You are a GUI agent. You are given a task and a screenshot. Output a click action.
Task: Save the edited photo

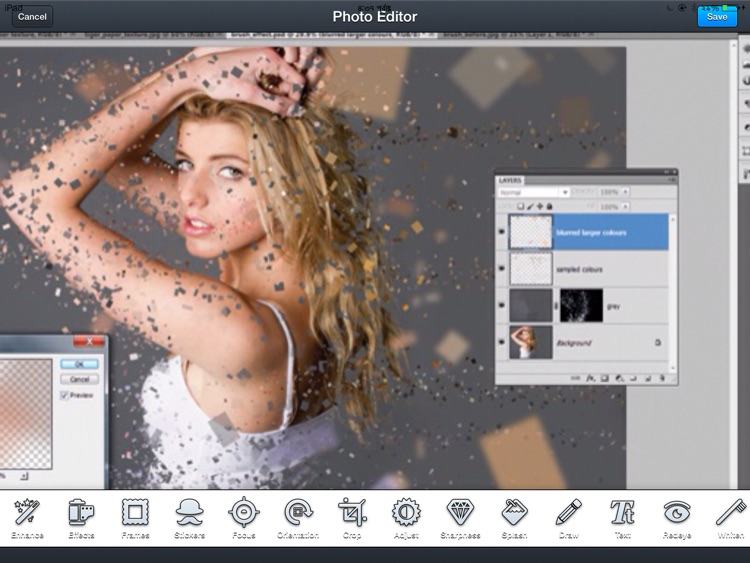[x=717, y=16]
